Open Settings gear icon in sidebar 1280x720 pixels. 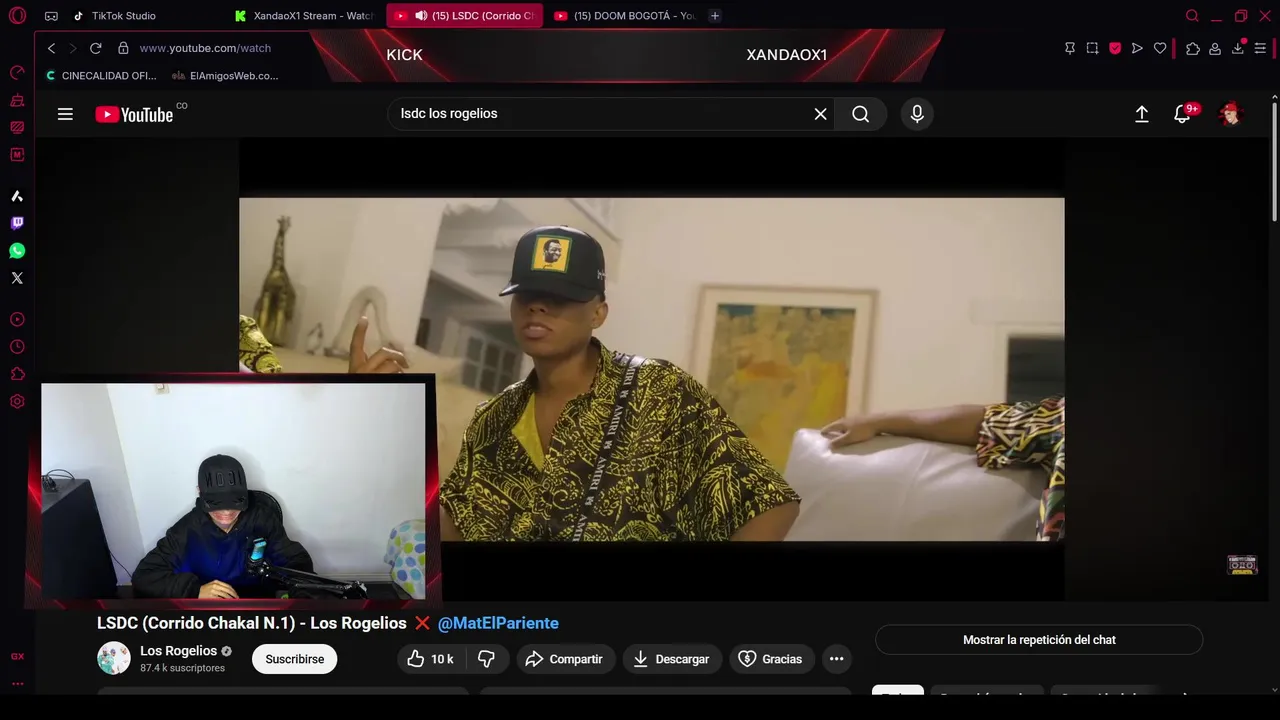(17, 402)
